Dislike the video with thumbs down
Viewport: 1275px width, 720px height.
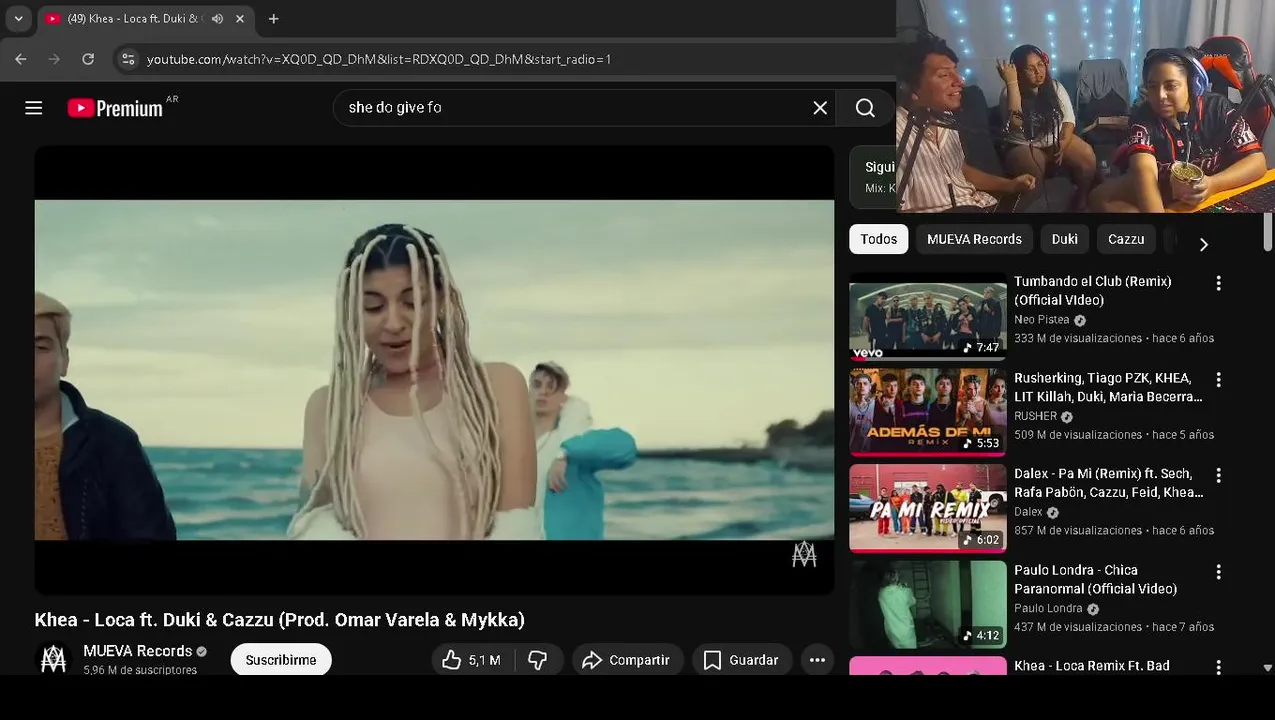pos(538,660)
